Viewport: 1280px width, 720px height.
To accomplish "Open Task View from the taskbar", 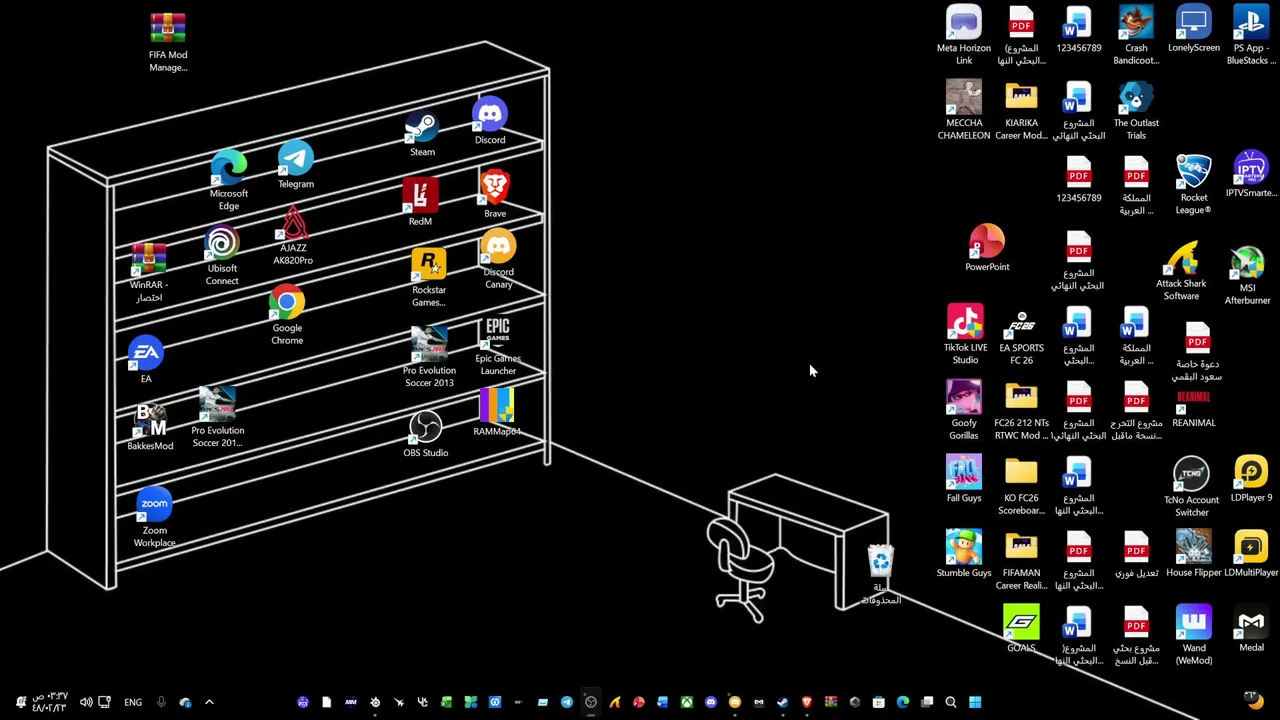I will [927, 702].
